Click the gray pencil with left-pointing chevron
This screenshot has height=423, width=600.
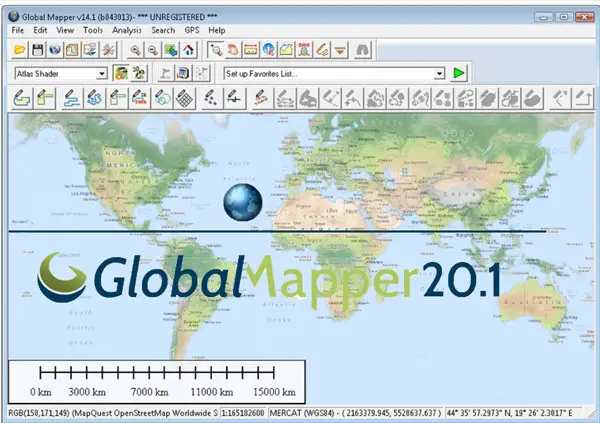coord(560,98)
